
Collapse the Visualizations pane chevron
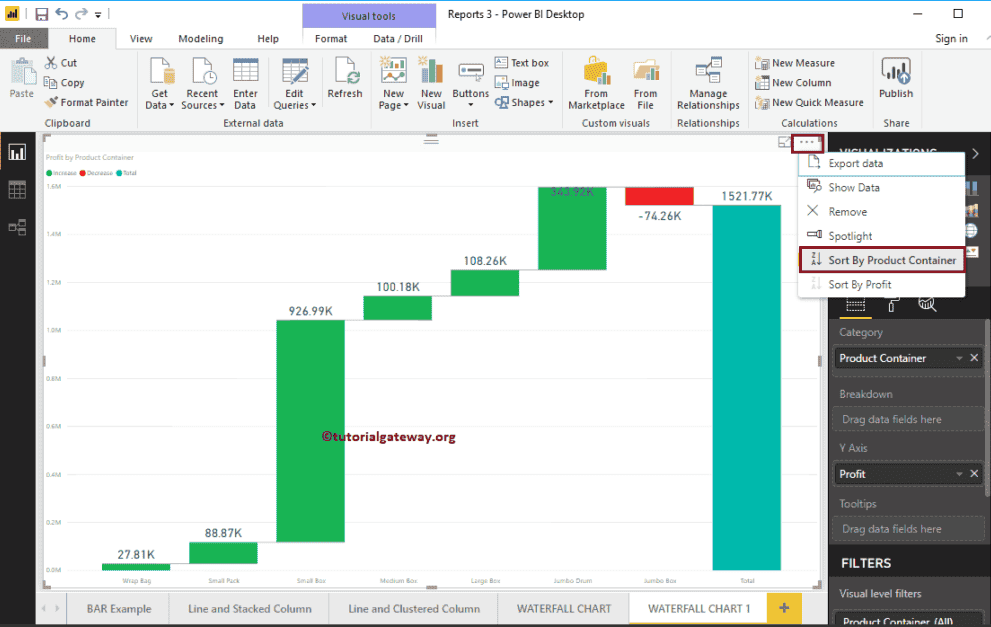tap(975, 153)
